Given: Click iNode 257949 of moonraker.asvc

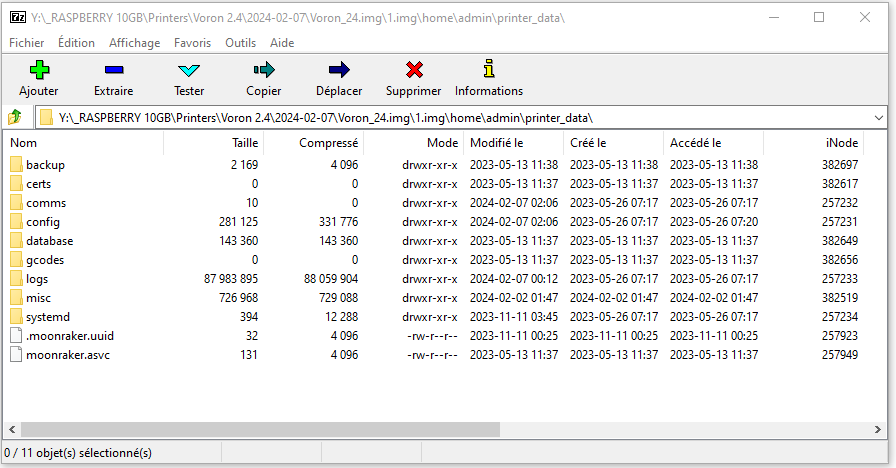Looking at the screenshot, I should click(840, 355).
